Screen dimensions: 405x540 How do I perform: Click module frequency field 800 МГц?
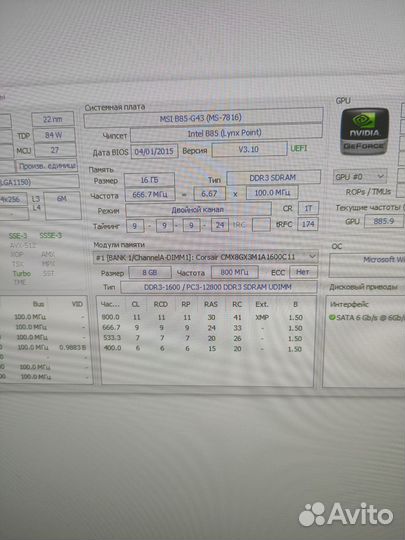235,272
